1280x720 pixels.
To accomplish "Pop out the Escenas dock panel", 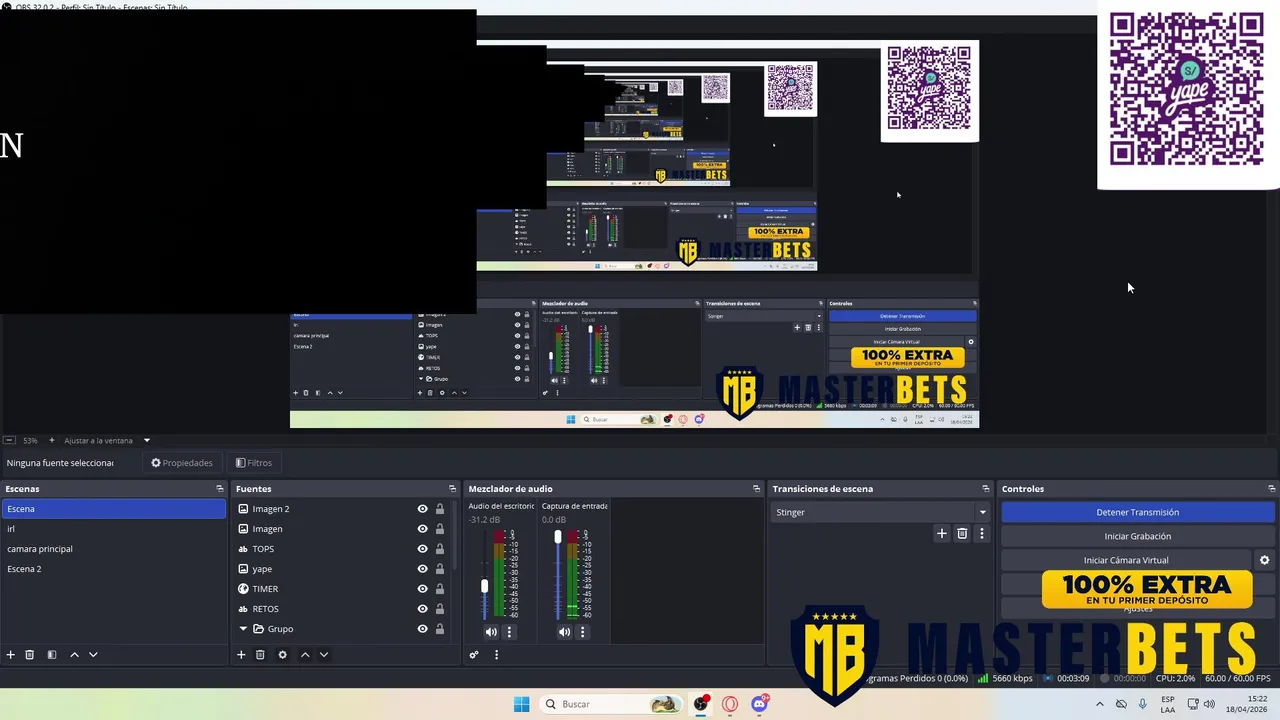I will pyautogui.click(x=220, y=489).
